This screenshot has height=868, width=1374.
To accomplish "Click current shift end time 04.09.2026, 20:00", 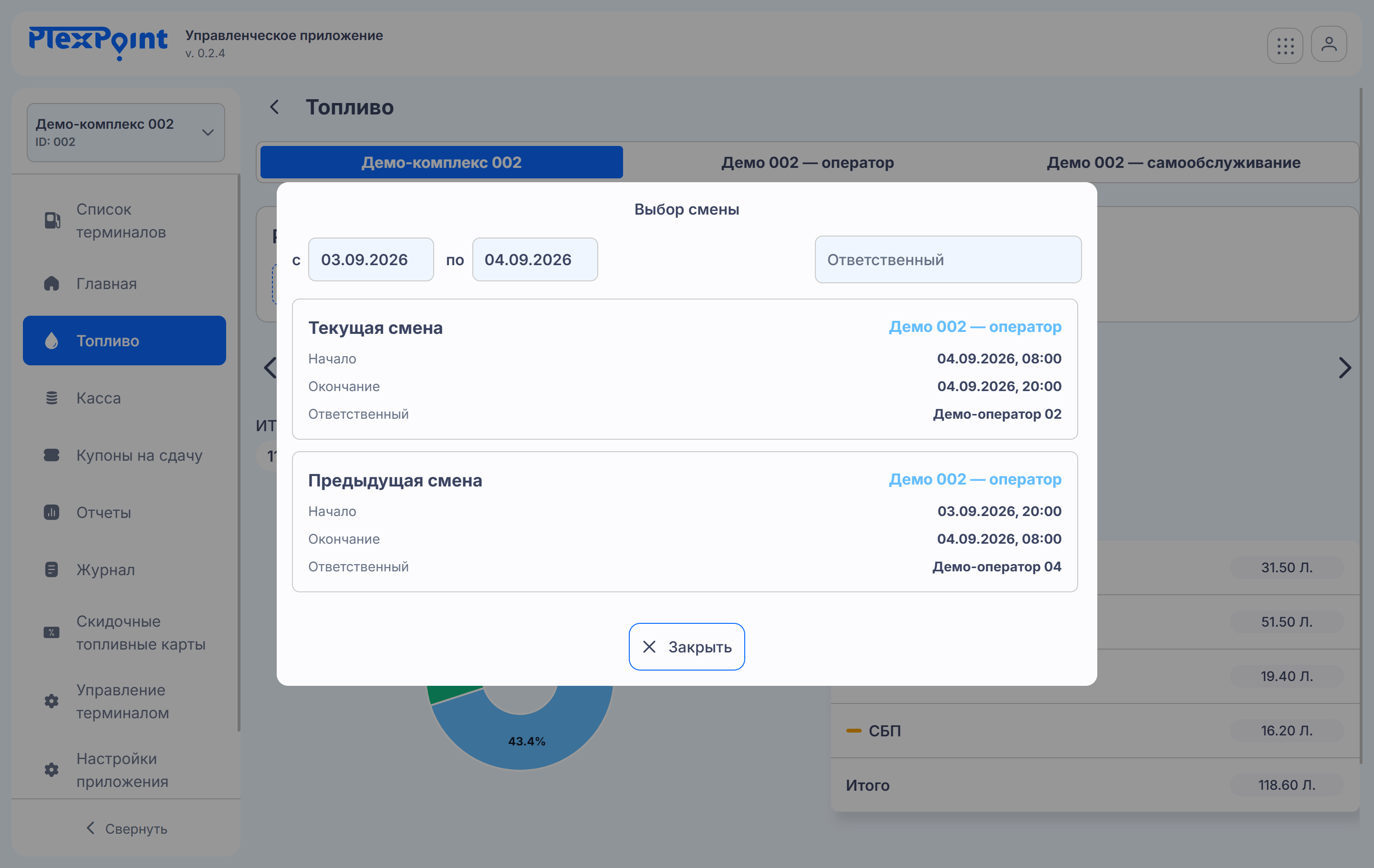I will 999,386.
